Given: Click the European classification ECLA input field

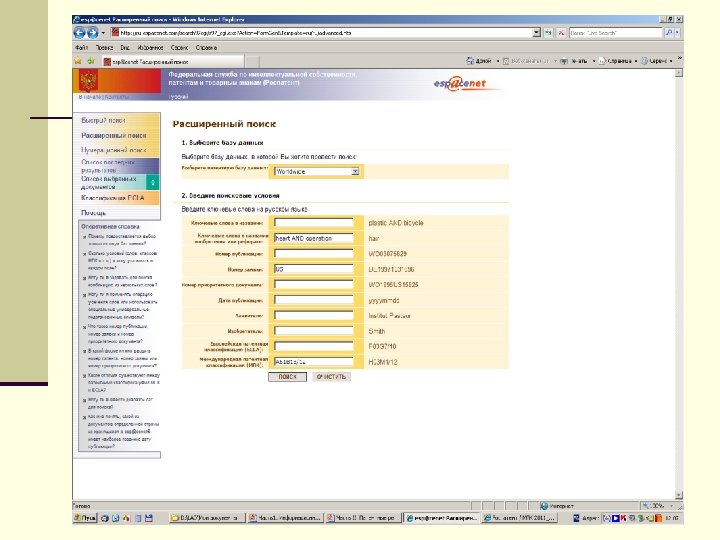Looking at the screenshot, I should (314, 346).
